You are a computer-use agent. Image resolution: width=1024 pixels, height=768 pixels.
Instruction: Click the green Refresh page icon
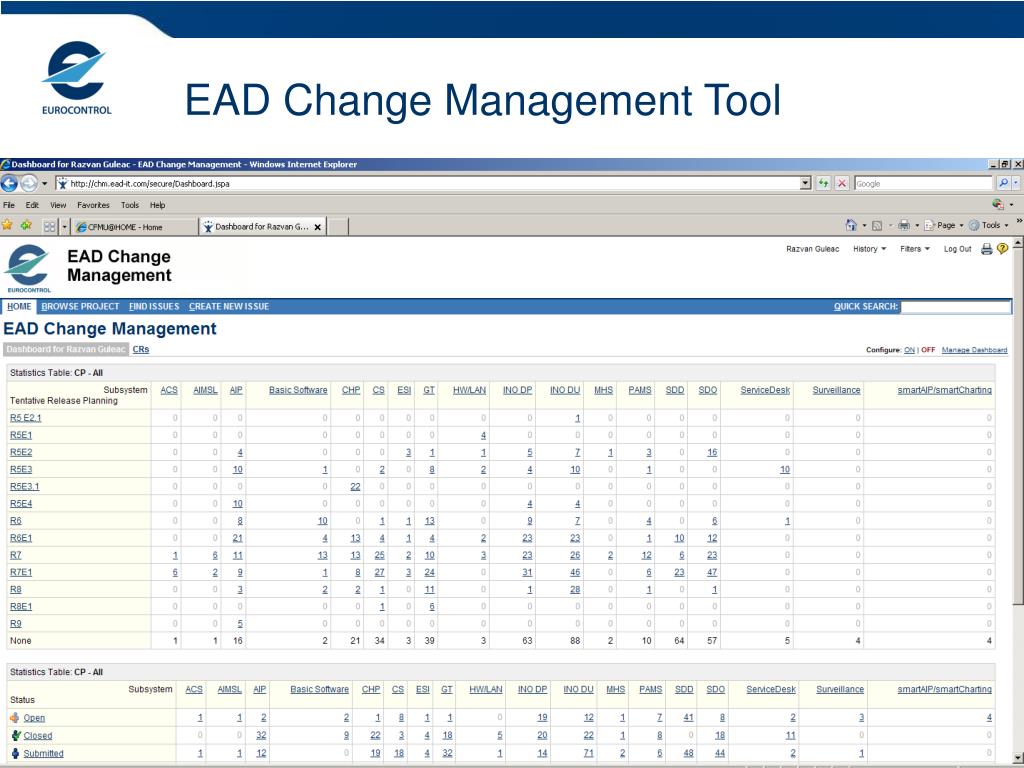pos(824,184)
